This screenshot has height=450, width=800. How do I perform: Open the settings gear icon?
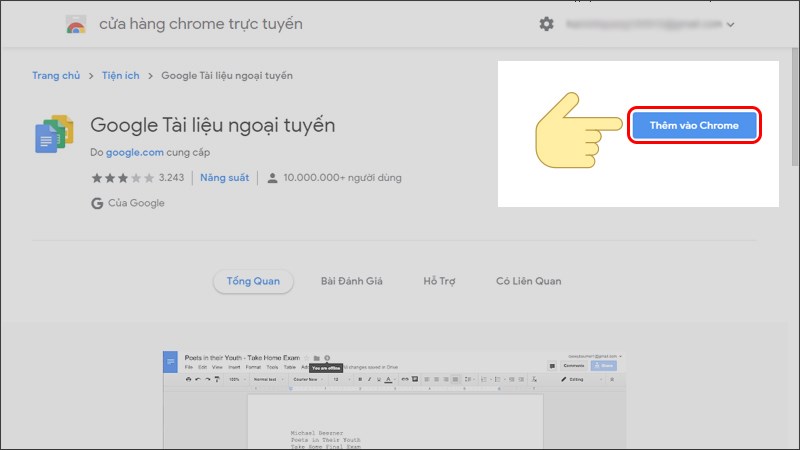(546, 24)
